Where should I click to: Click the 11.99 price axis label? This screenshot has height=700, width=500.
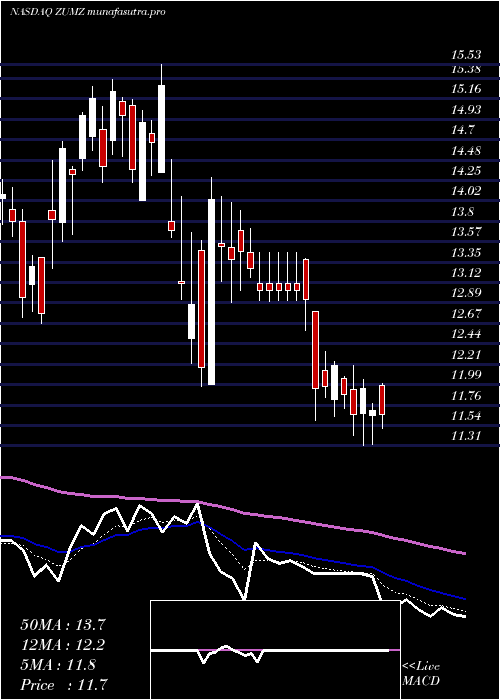466,375
